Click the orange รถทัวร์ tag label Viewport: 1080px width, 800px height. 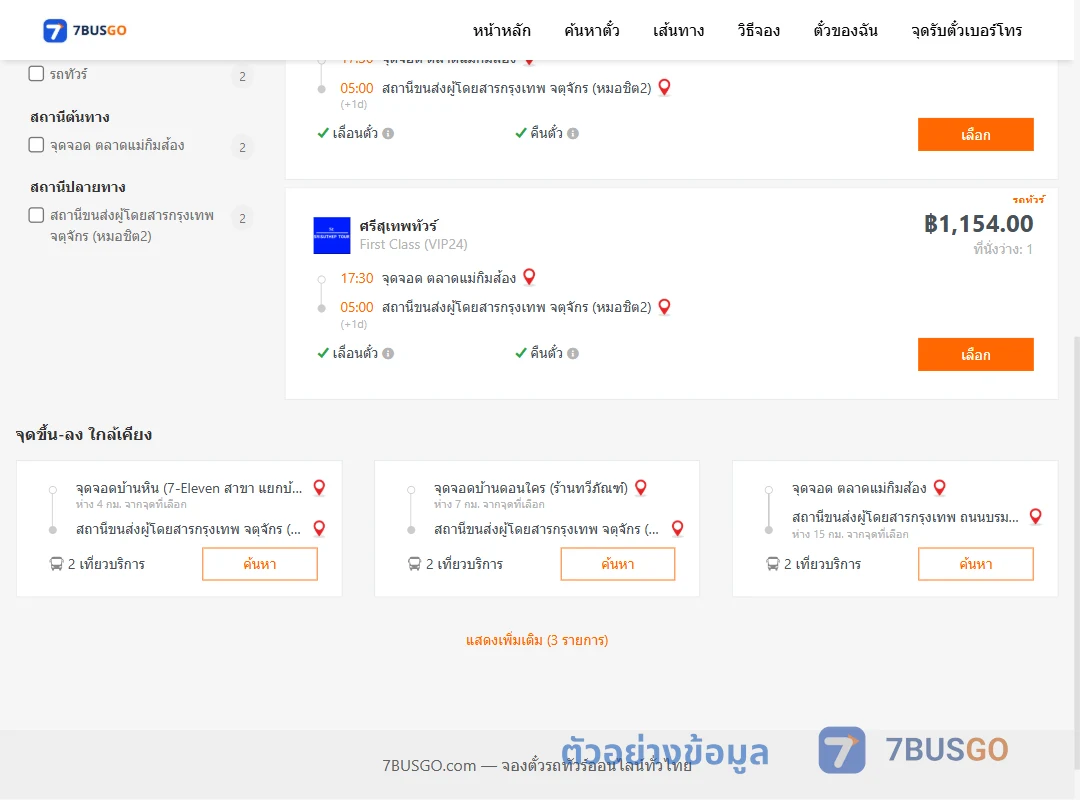[1029, 200]
